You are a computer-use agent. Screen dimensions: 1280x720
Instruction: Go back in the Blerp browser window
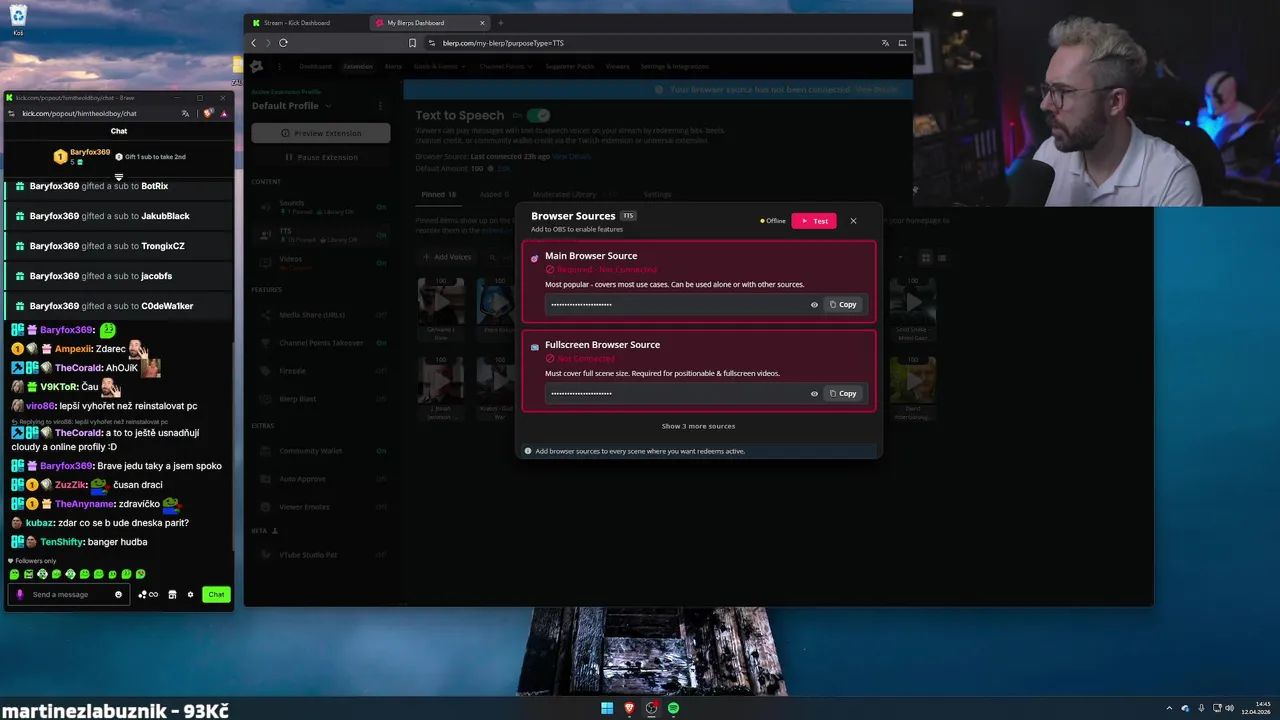(x=254, y=43)
